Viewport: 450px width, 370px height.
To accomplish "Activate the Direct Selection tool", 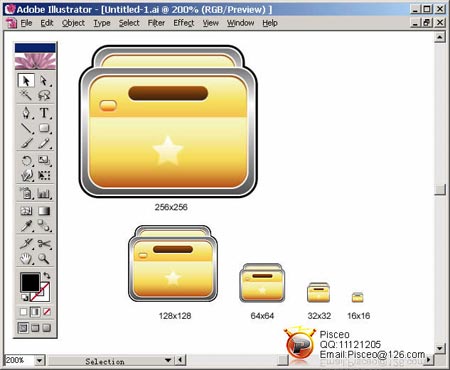I will [44, 81].
